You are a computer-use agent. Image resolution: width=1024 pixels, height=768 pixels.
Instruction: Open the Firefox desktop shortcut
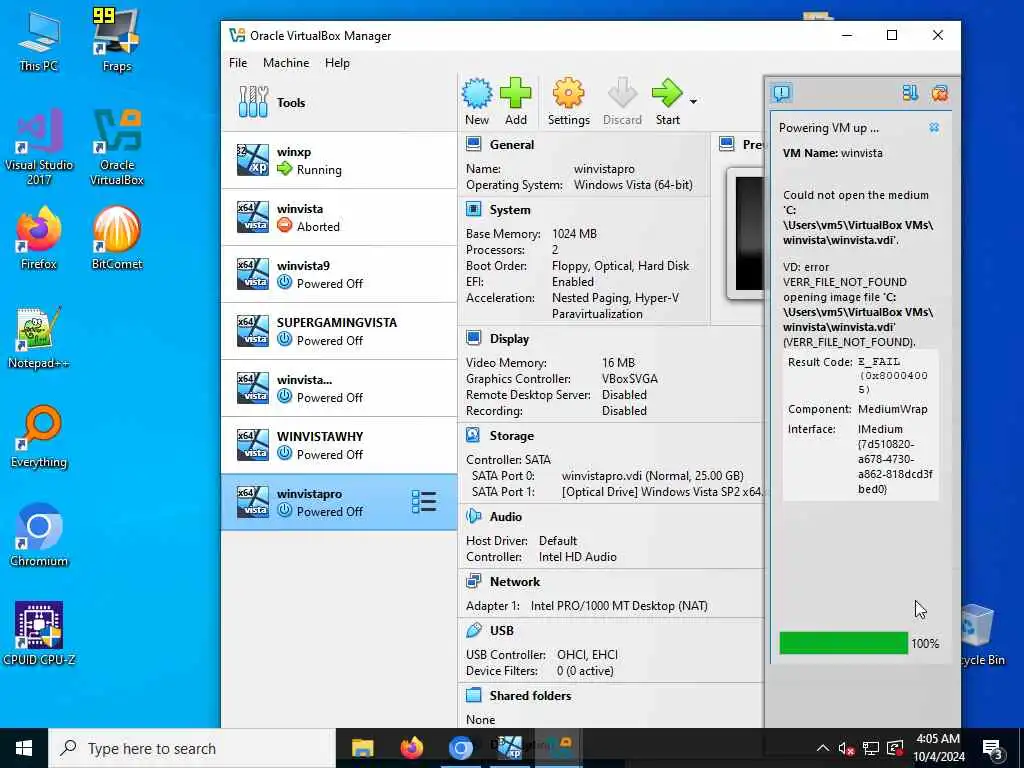[39, 238]
